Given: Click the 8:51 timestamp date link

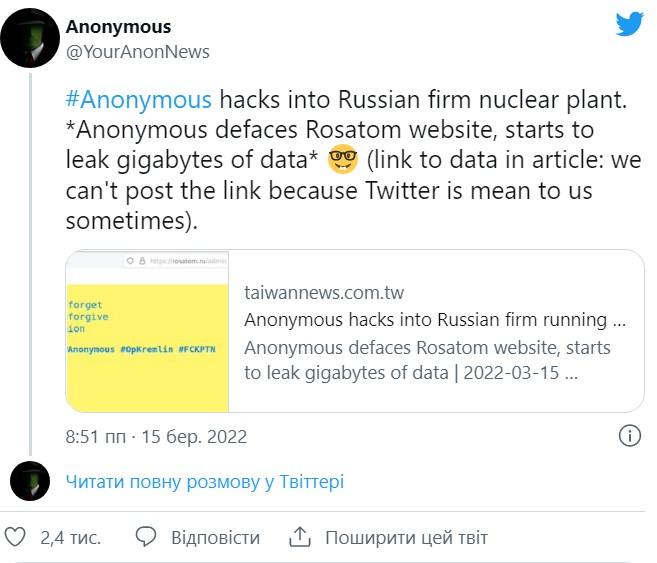Looking at the screenshot, I should tap(156, 437).
